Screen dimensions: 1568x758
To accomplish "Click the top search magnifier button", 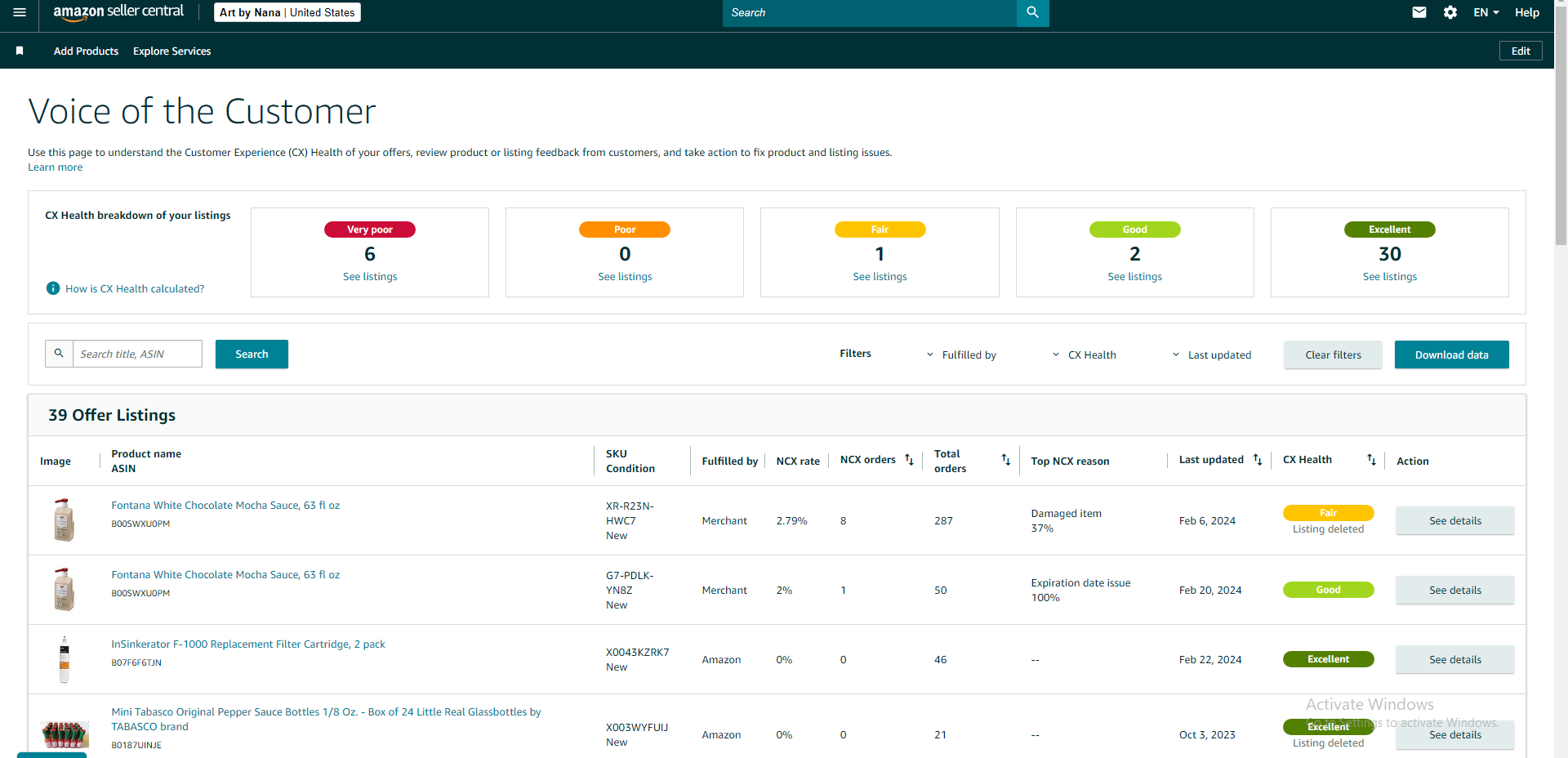I will [1032, 12].
